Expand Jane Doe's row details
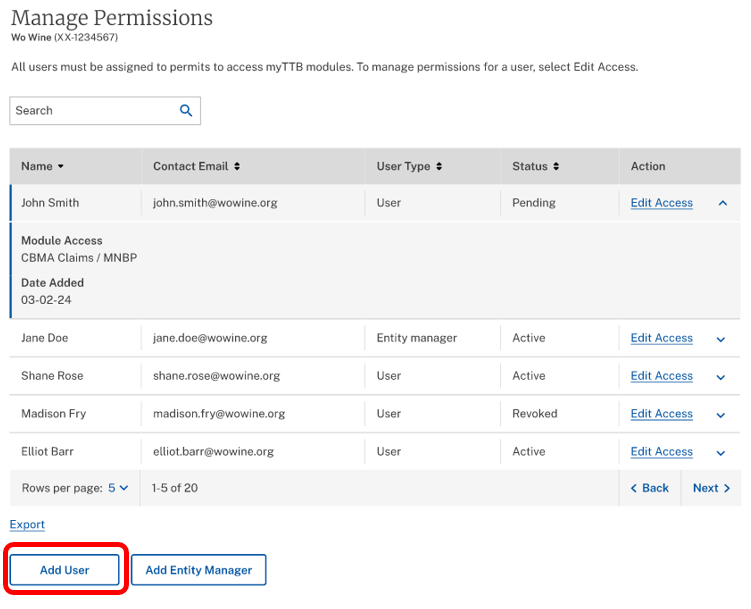751x609 pixels. coord(721,339)
